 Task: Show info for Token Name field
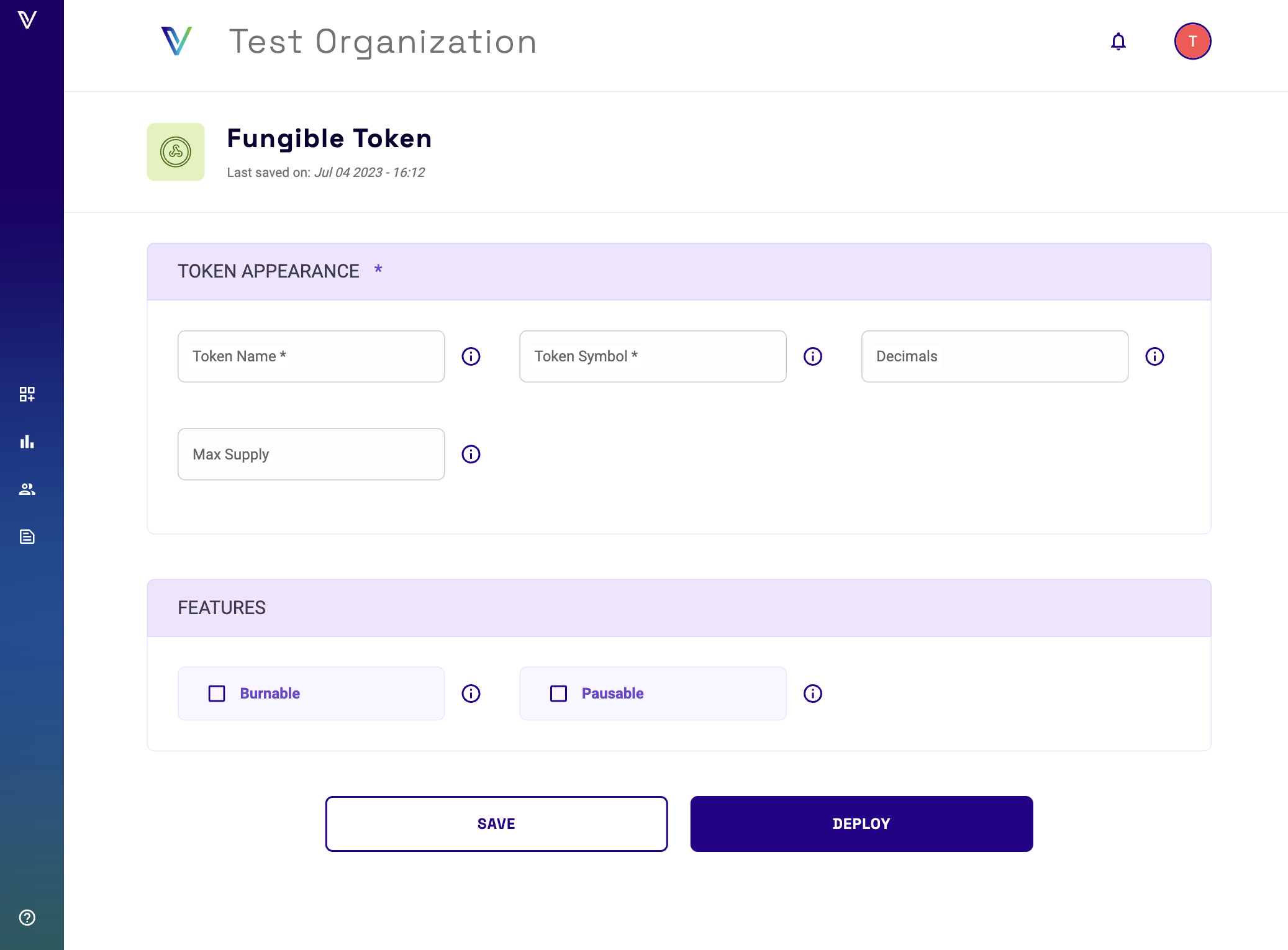pyautogui.click(x=471, y=356)
